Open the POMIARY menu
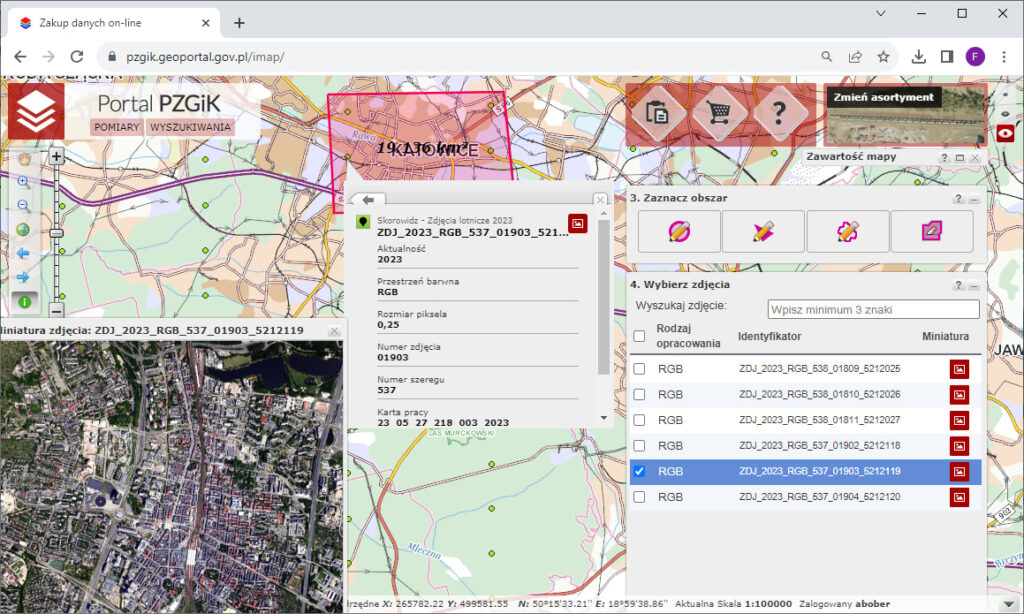Screen dimensions: 1024x614 point(116,127)
